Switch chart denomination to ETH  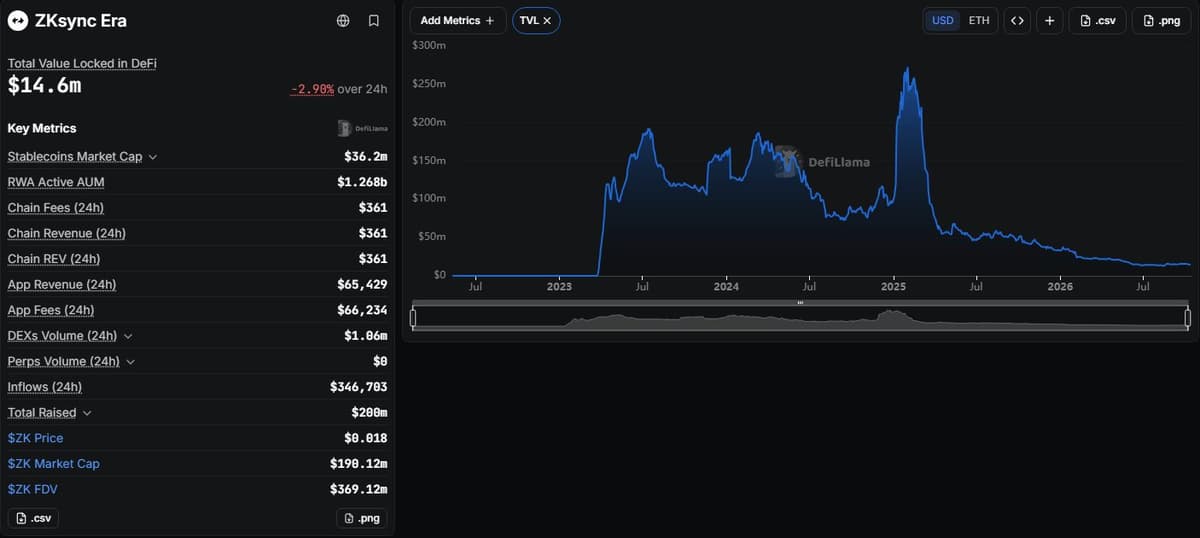tap(979, 20)
